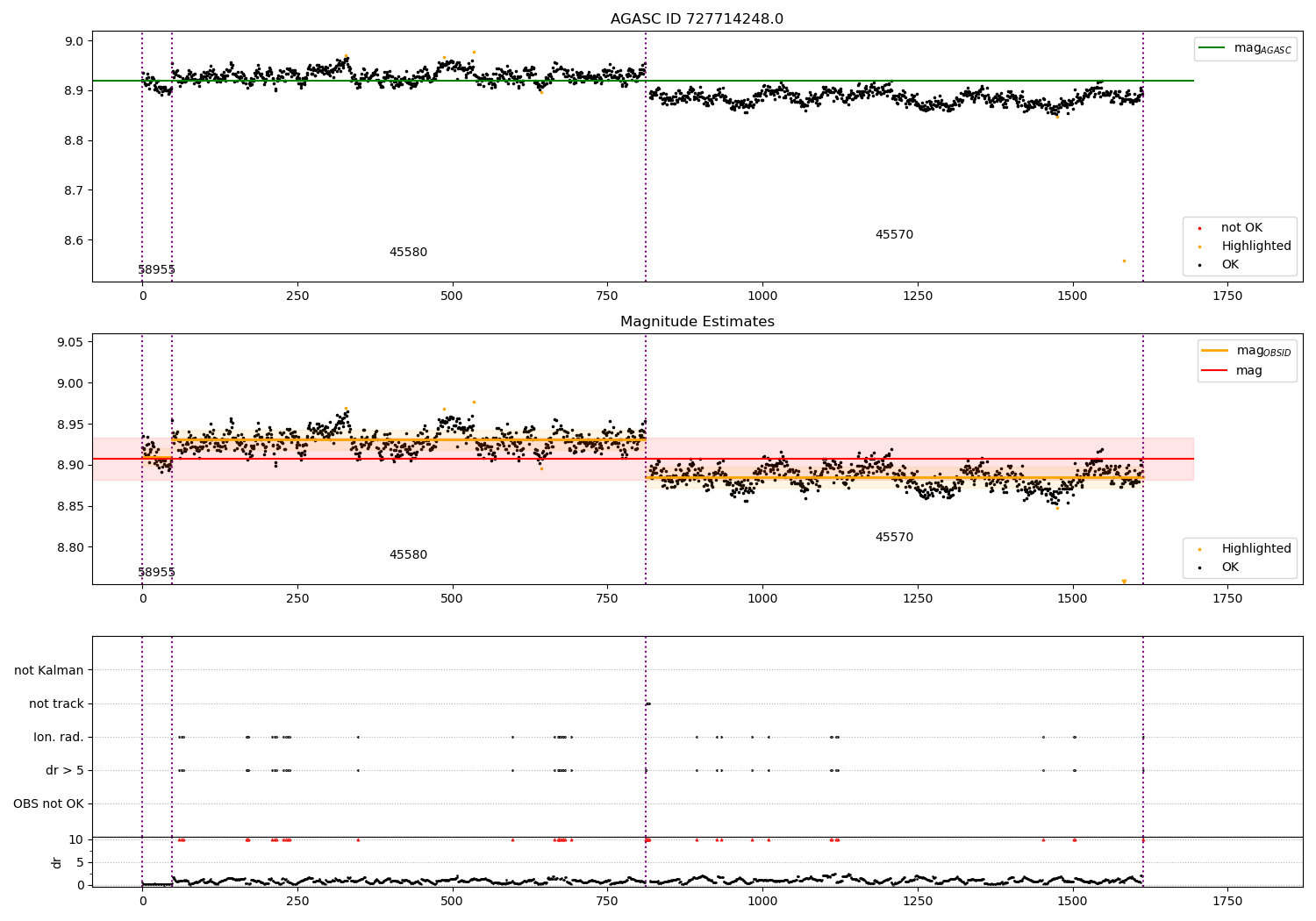Click the 8.7 y-axis tick in top plot

pos(74,191)
